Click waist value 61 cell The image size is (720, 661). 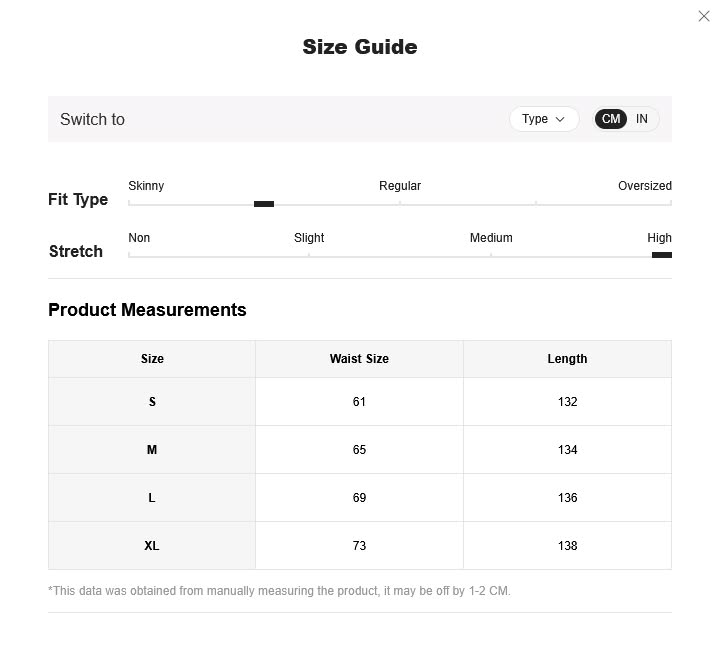[359, 402]
